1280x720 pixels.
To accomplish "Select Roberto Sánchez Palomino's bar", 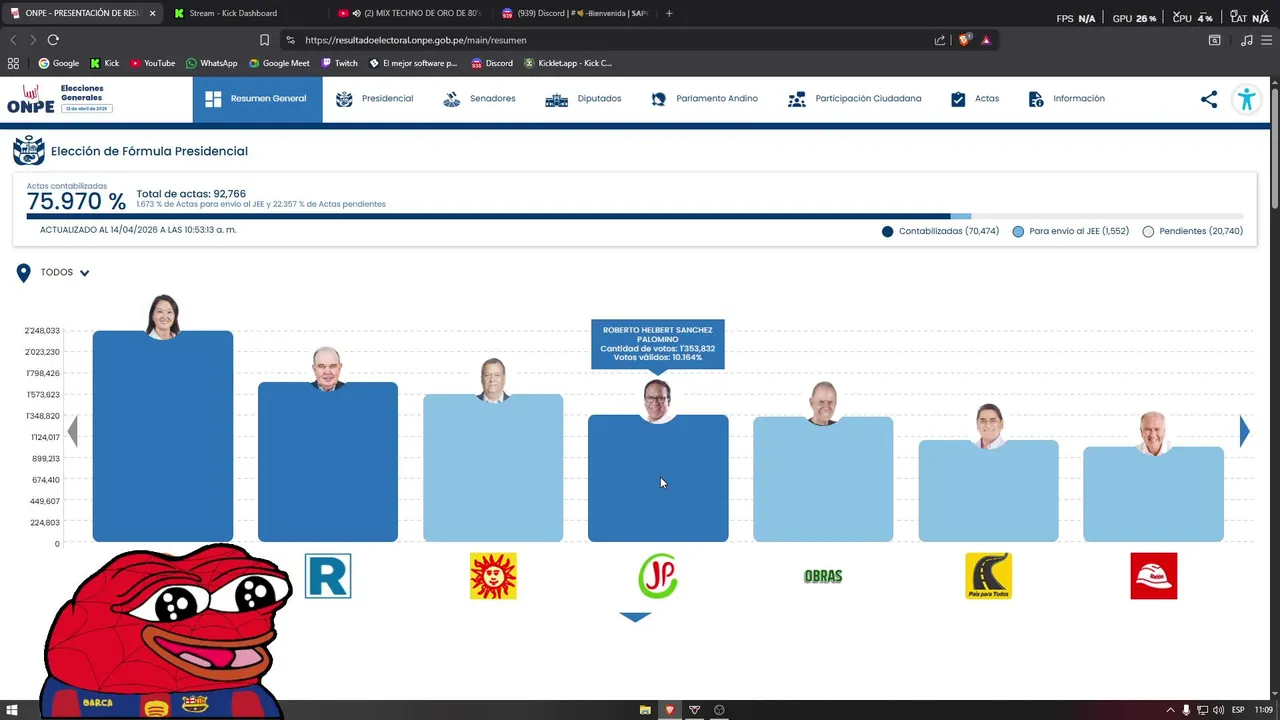I will 658,478.
